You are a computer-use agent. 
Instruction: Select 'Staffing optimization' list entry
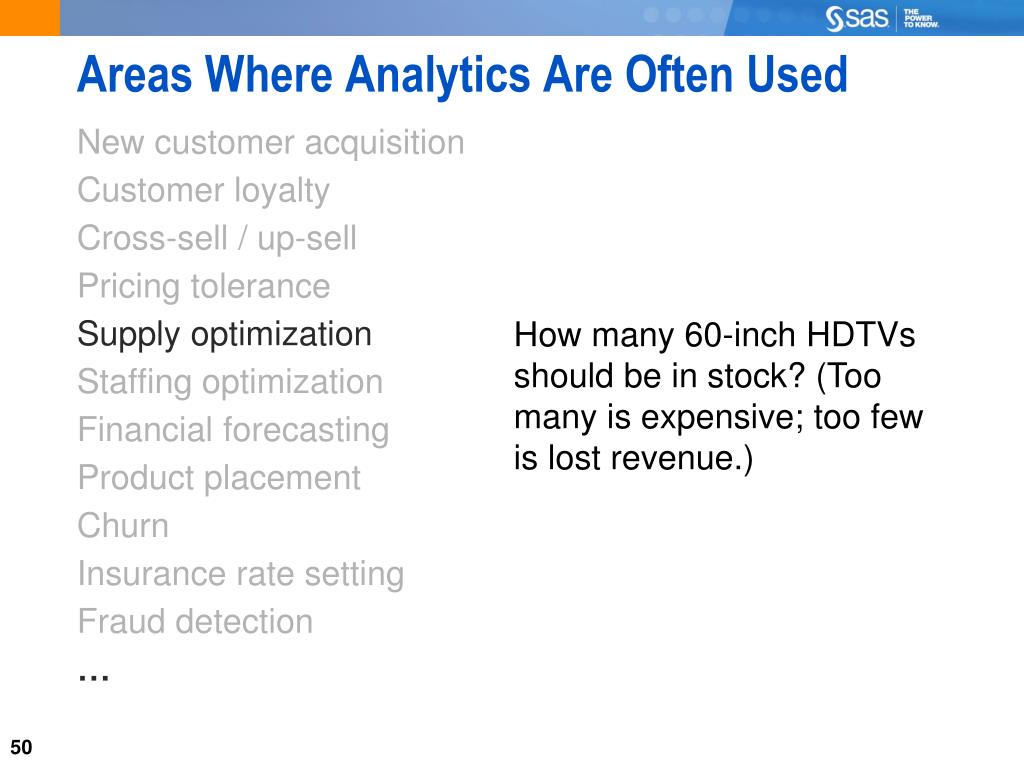pos(230,382)
